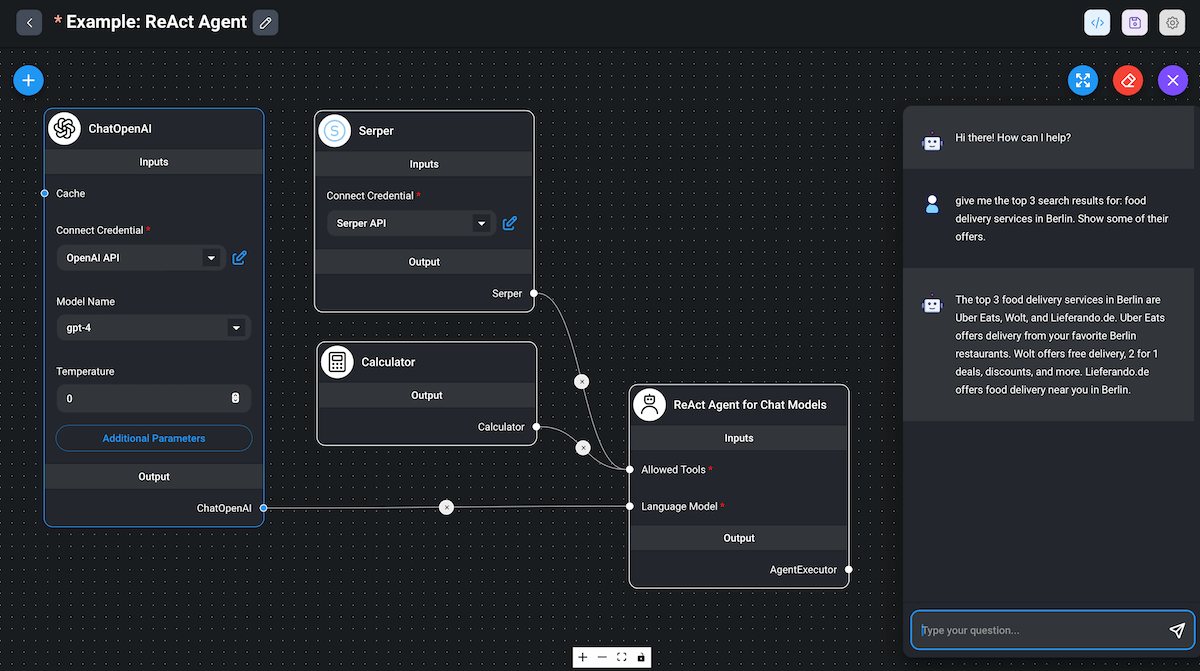Rename the chatflow with the edit pencil
This screenshot has width=1200, height=671.
click(264, 21)
